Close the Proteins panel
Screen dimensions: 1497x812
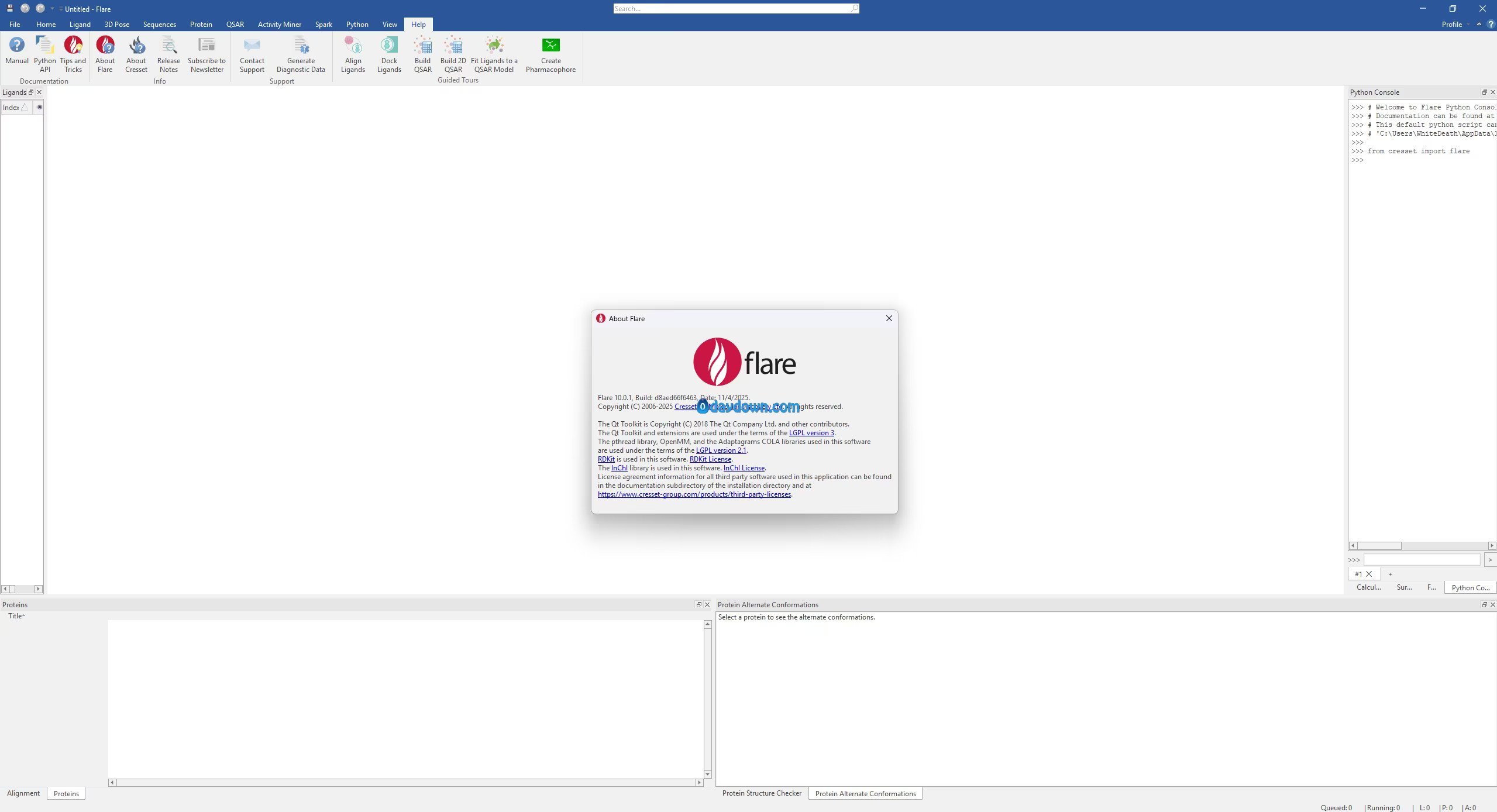(707, 604)
